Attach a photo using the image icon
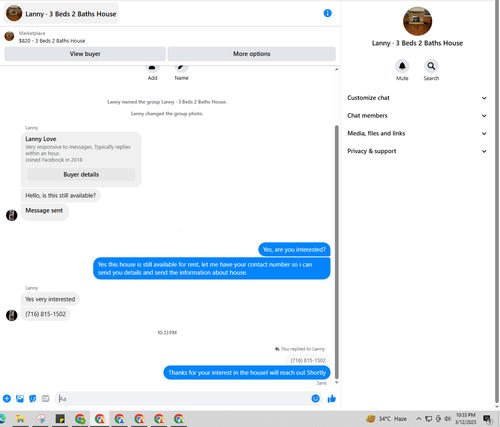The width and height of the screenshot is (500, 427). (20, 398)
